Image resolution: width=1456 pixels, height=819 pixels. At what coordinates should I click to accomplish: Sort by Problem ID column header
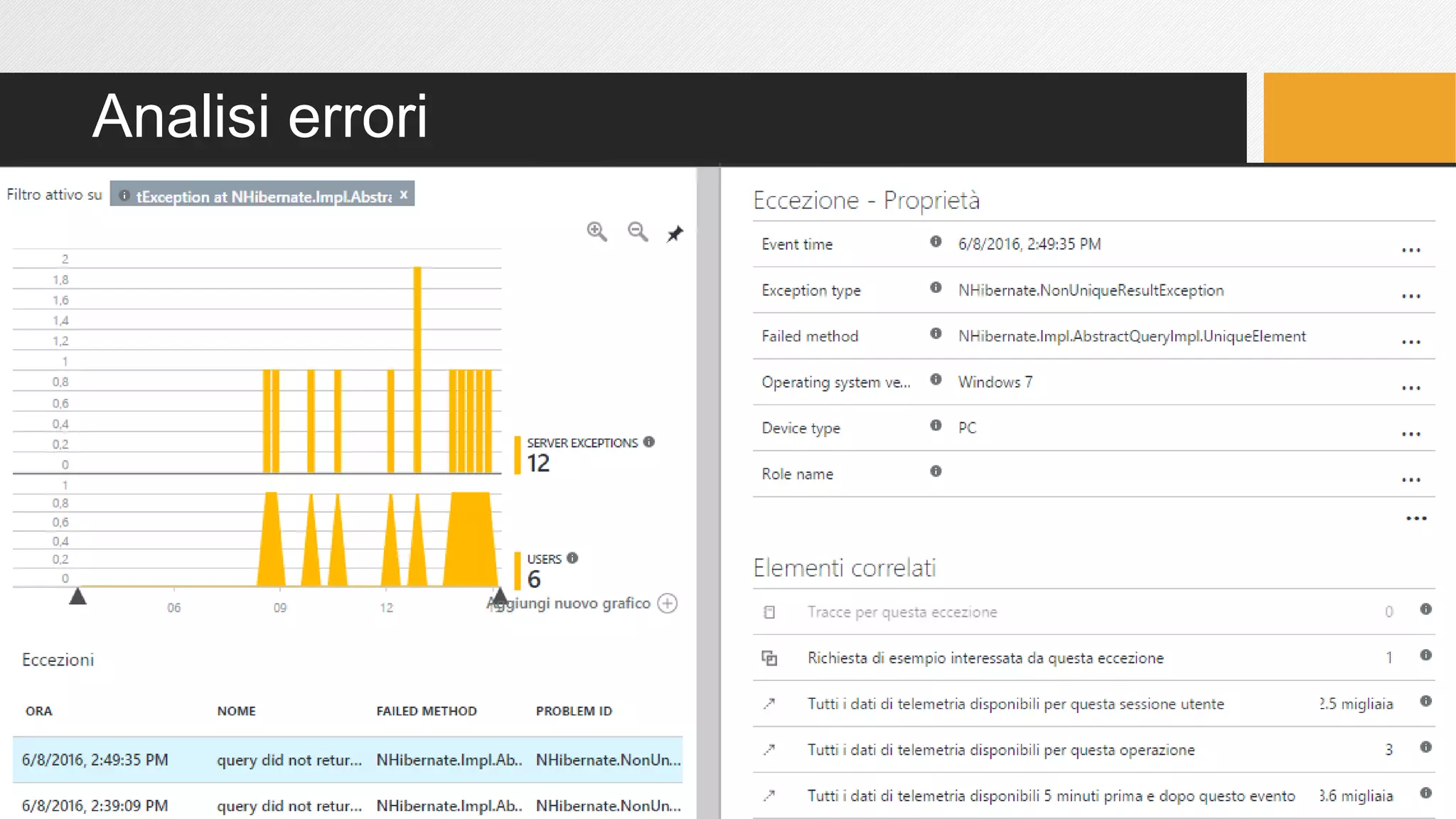pos(574,711)
